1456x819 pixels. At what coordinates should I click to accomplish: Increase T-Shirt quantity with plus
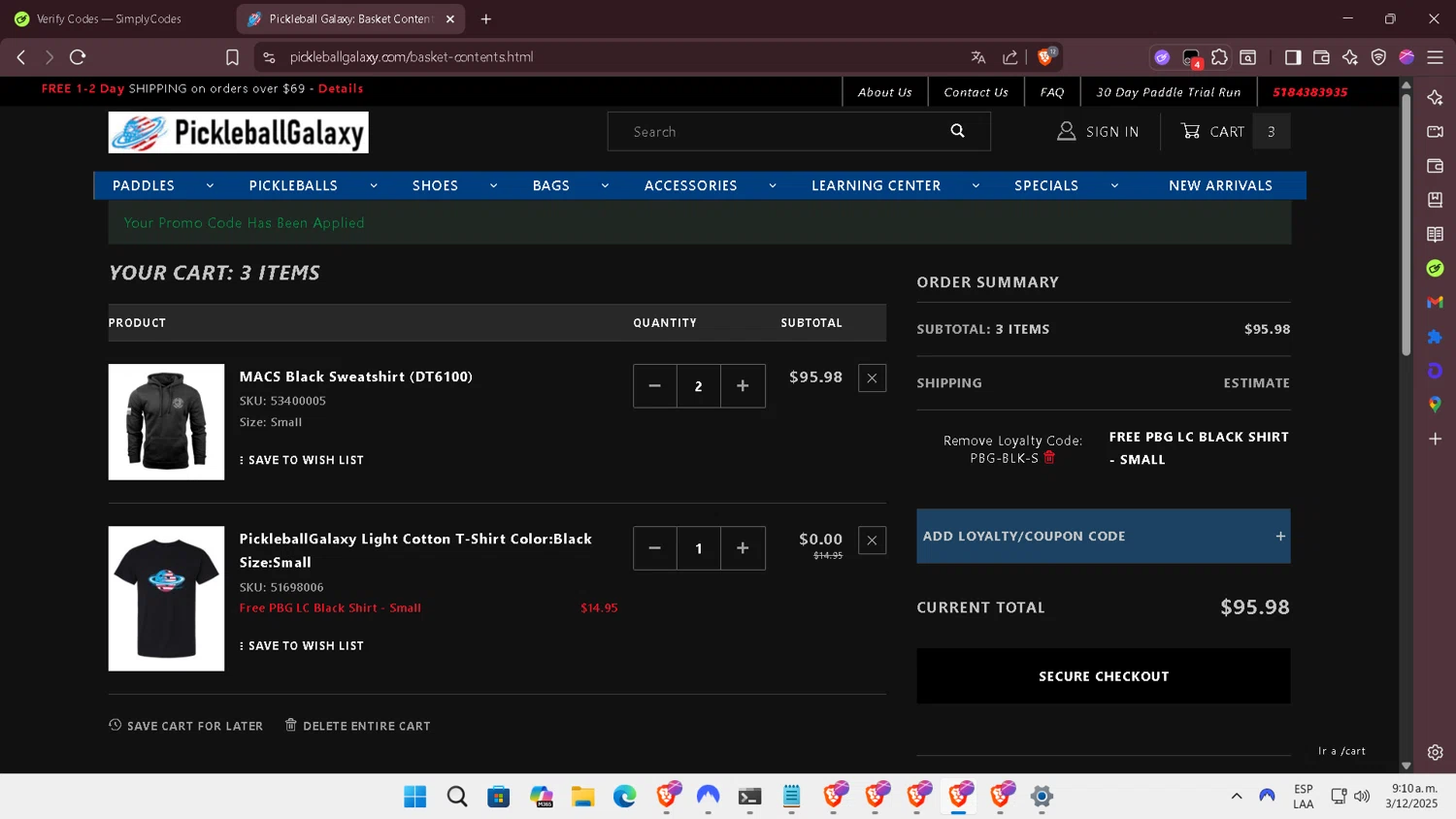point(743,548)
